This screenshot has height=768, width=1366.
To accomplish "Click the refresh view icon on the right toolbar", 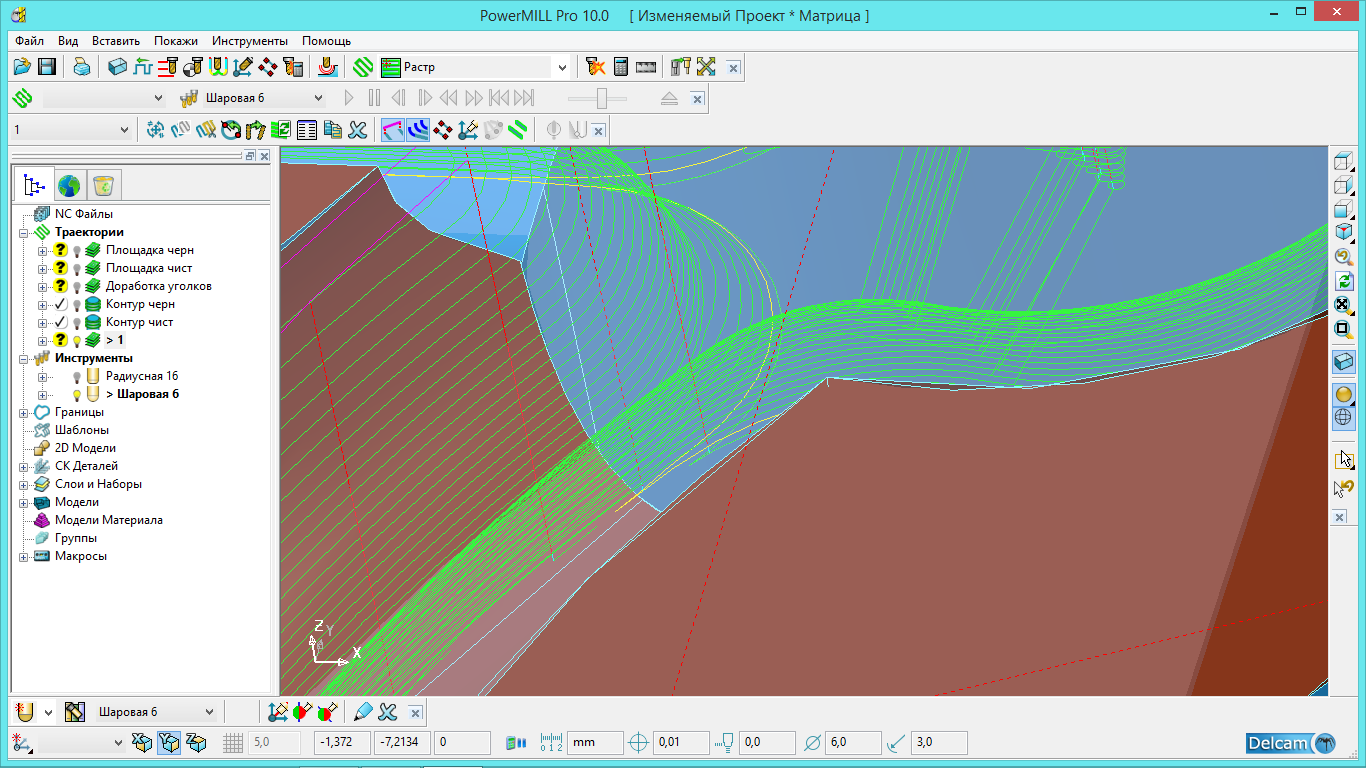I will [1344, 281].
